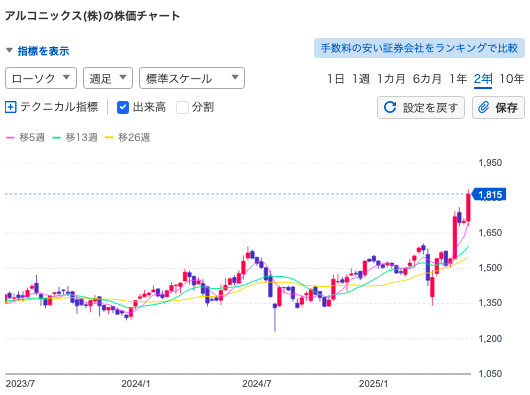The image size is (530, 395).
Task: Select the 6カ月 period tab
Action: tap(427, 79)
